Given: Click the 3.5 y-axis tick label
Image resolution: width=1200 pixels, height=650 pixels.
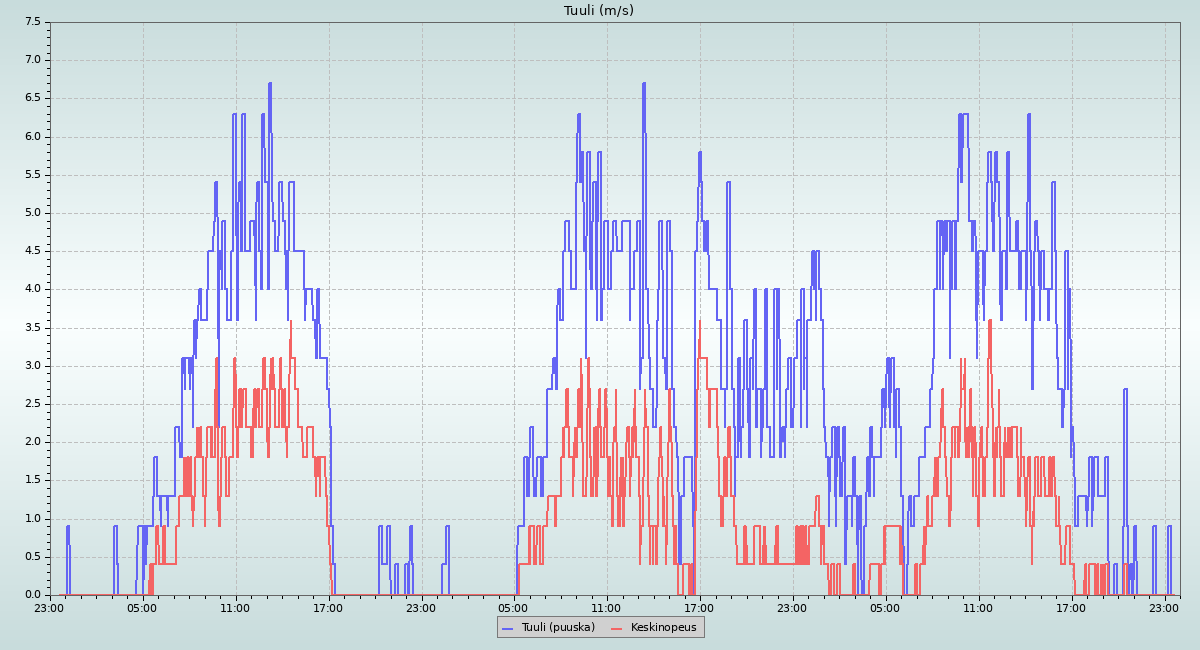Looking at the screenshot, I should pos(32,327).
